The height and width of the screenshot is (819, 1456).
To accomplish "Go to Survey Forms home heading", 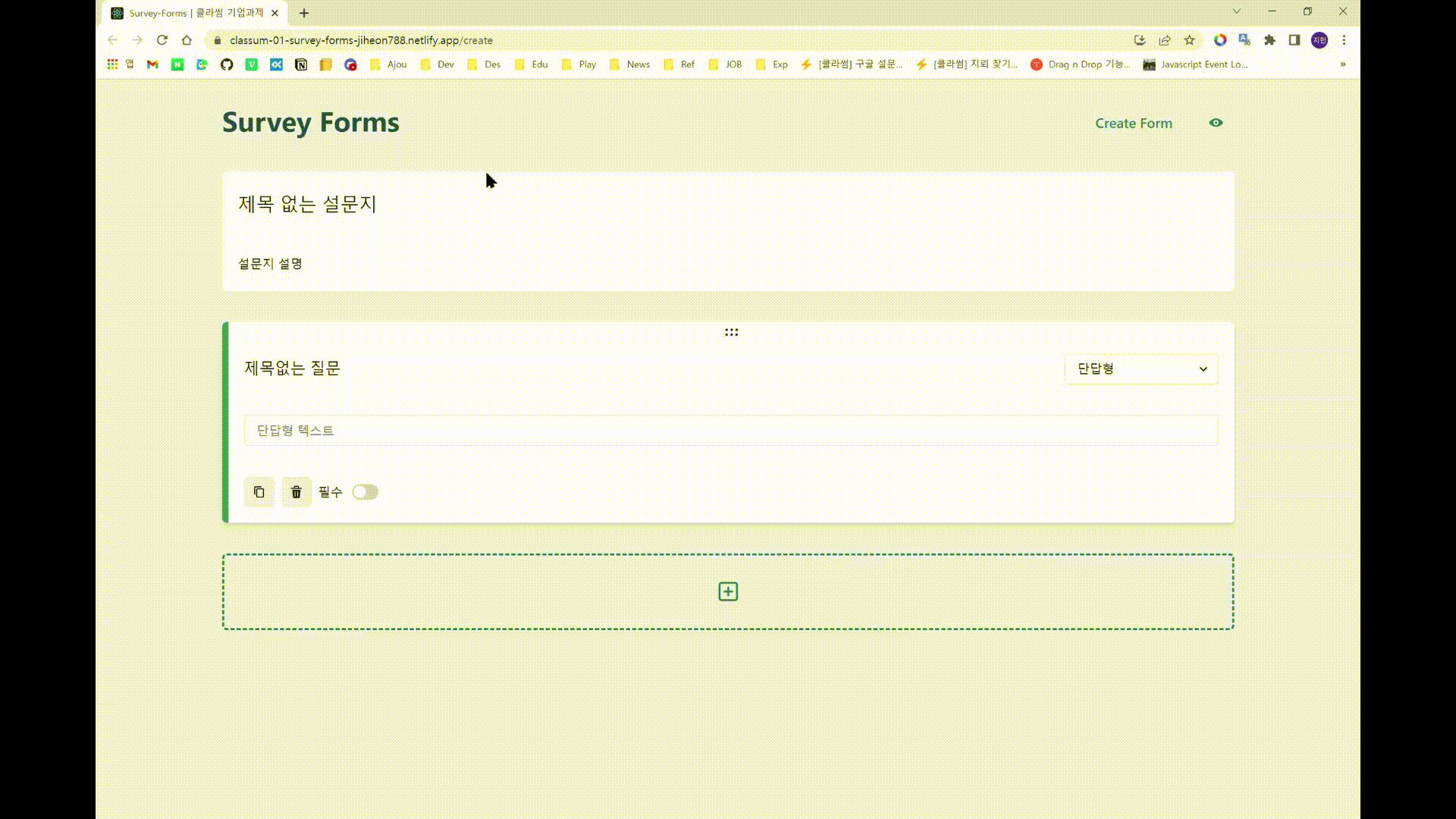I will [311, 122].
